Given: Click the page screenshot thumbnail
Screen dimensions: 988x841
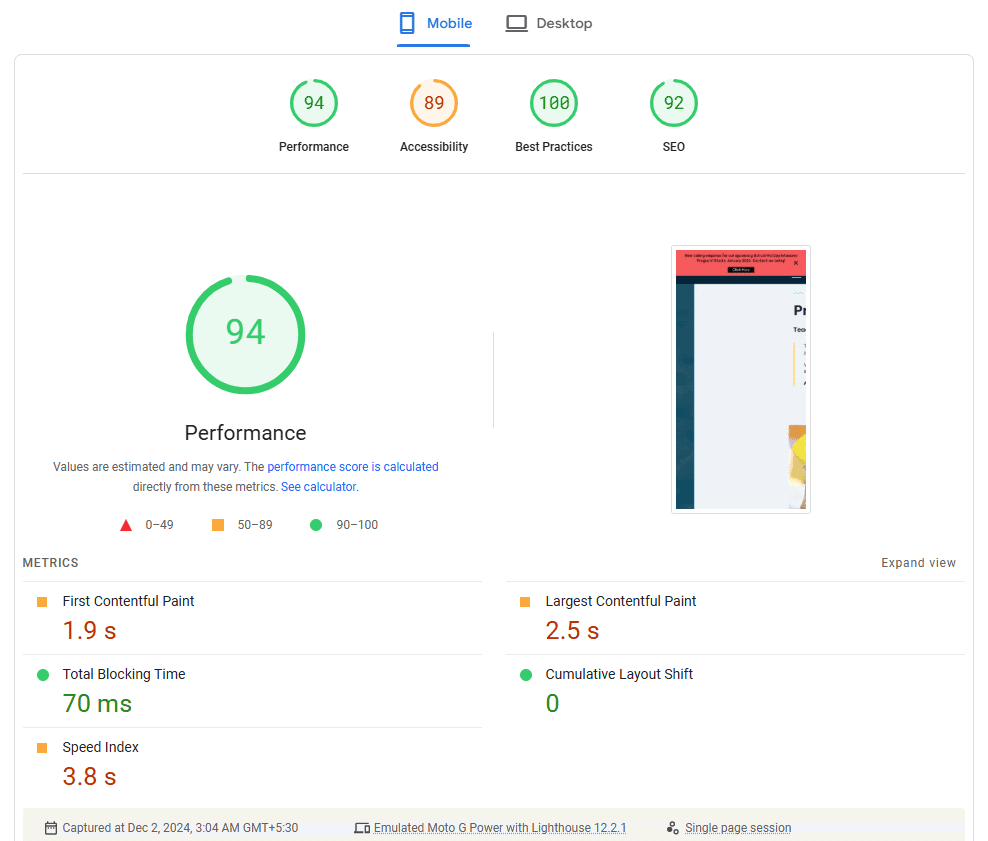Looking at the screenshot, I should [740, 379].
